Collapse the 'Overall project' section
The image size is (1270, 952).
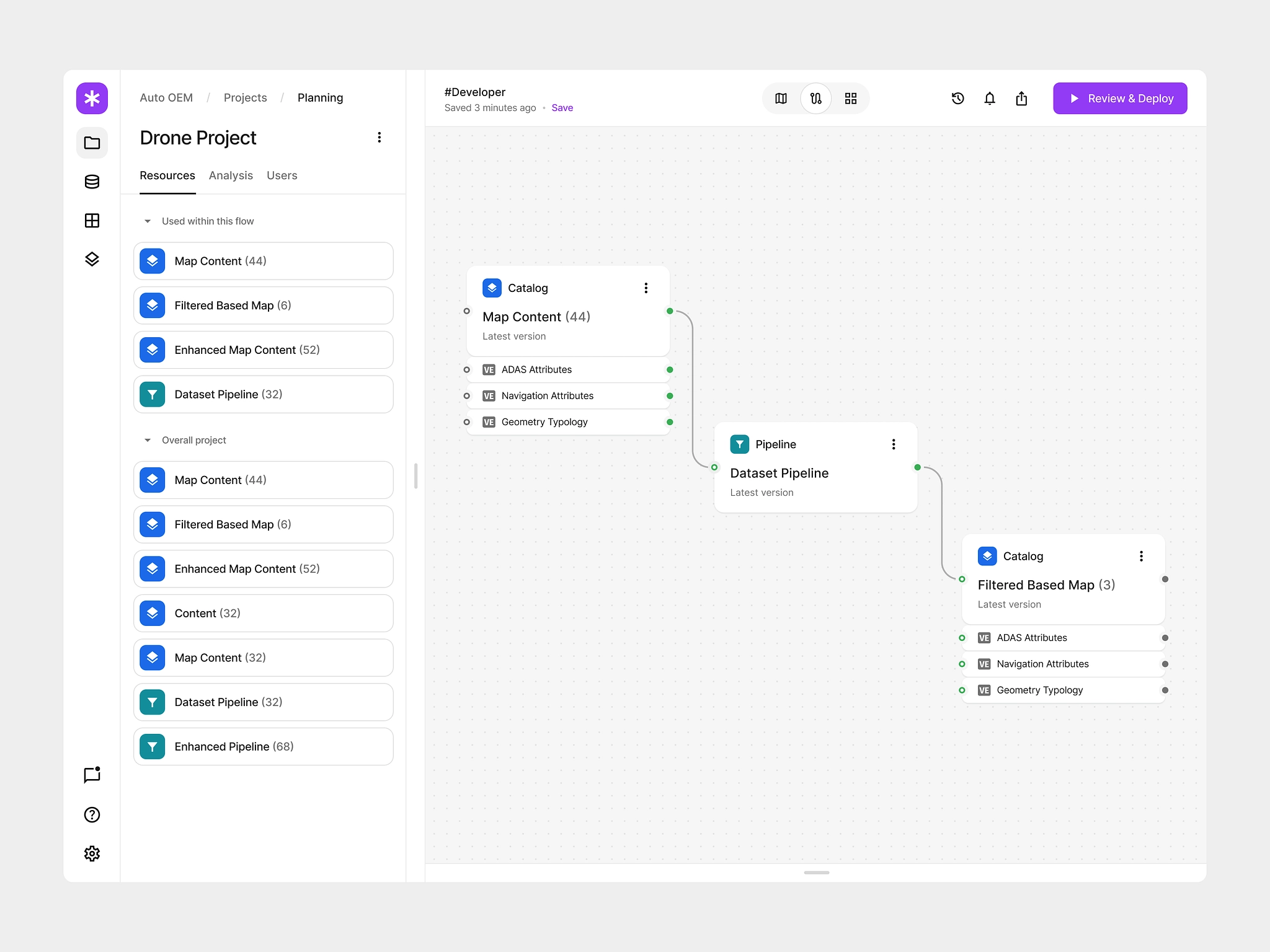[x=148, y=440]
